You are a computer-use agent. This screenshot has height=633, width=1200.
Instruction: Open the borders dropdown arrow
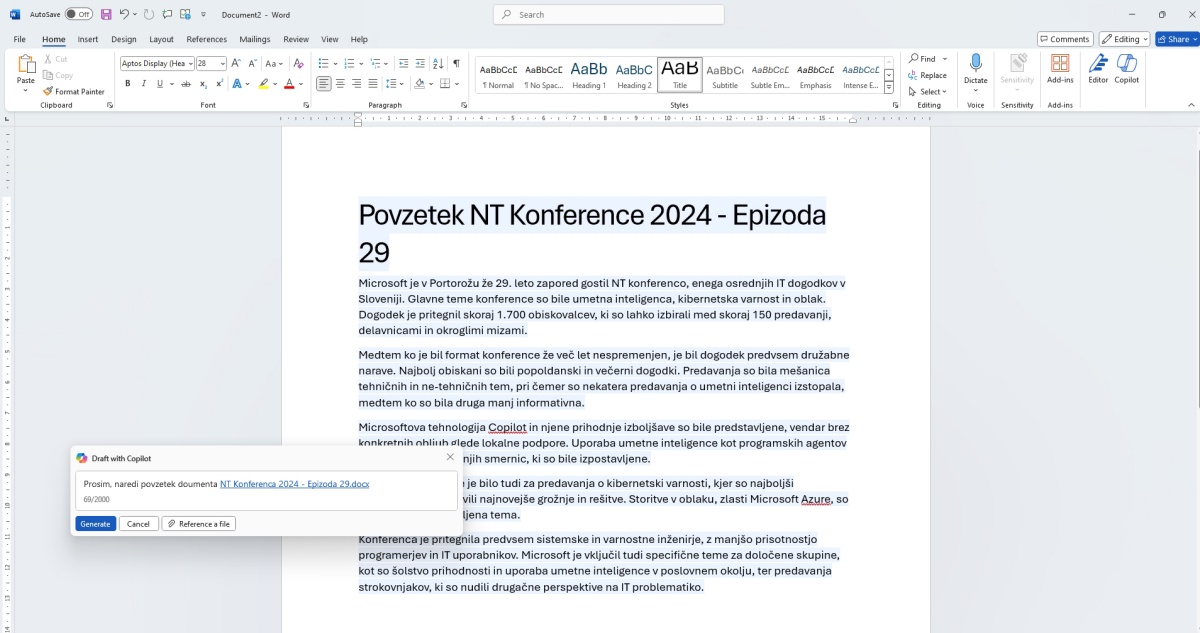(457, 84)
